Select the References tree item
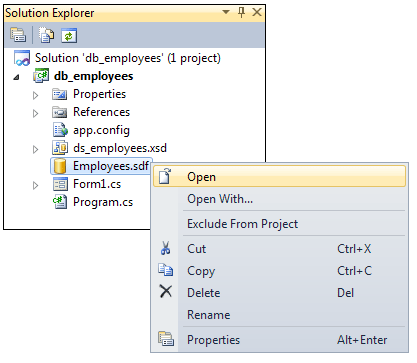Image resolution: width=417 pixels, height=363 pixels. coord(101,112)
